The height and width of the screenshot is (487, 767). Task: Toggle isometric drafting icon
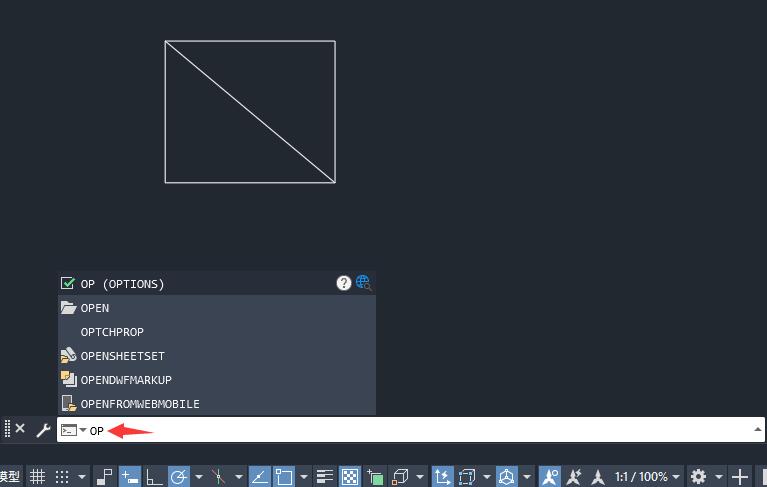tap(218, 476)
